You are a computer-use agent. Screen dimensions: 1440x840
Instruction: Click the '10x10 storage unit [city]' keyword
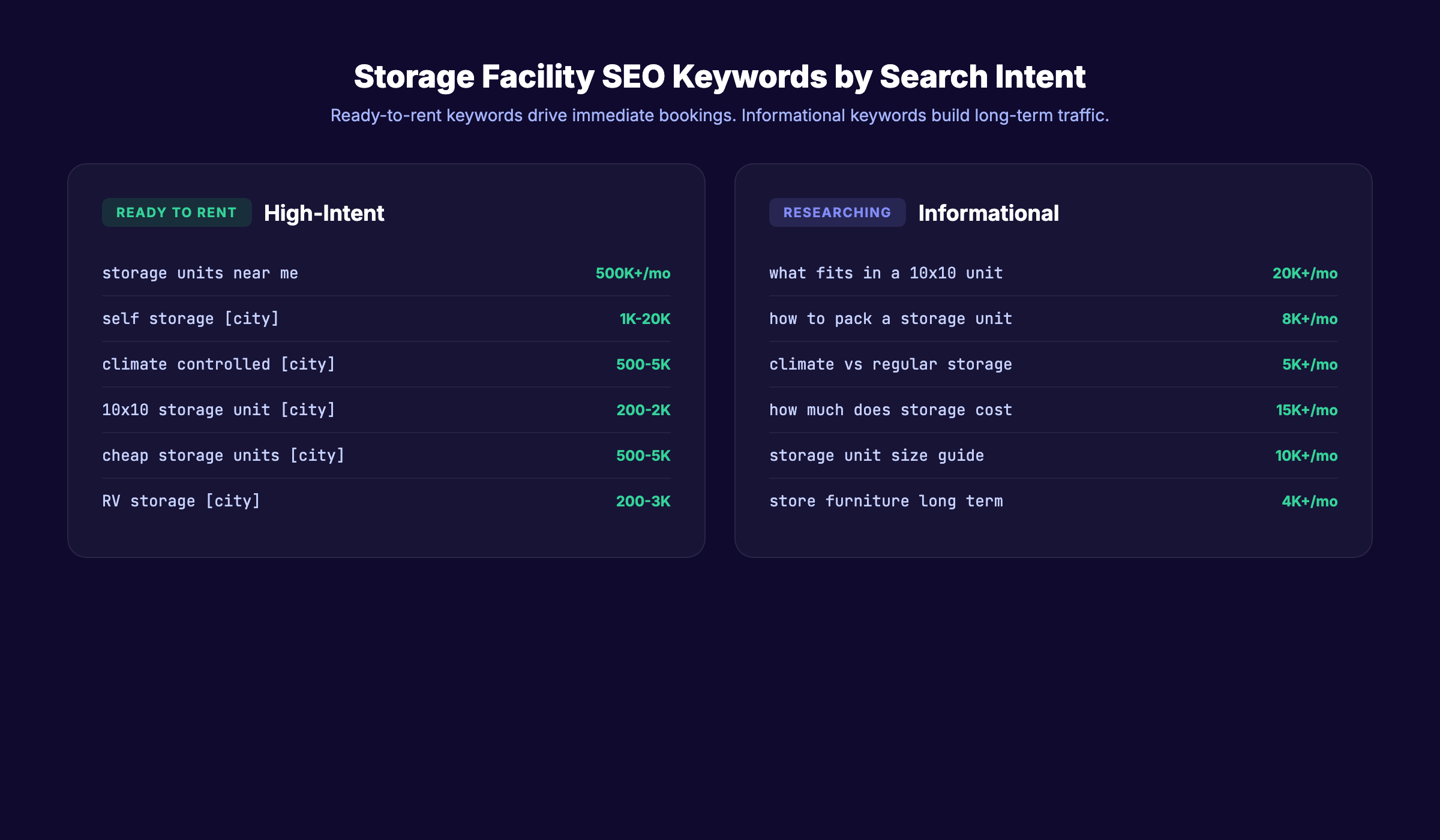pyautogui.click(x=220, y=410)
